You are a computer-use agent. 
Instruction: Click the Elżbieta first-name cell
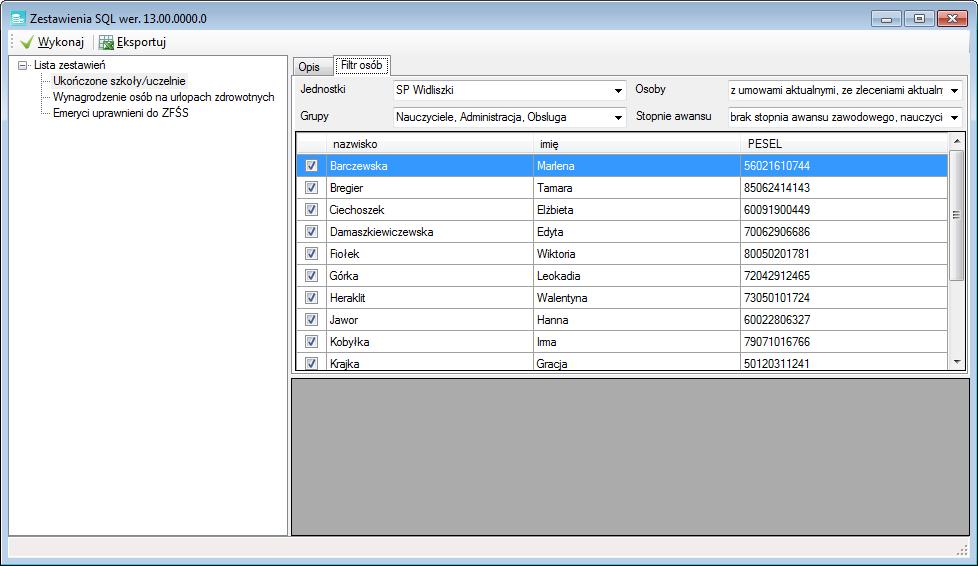point(637,210)
